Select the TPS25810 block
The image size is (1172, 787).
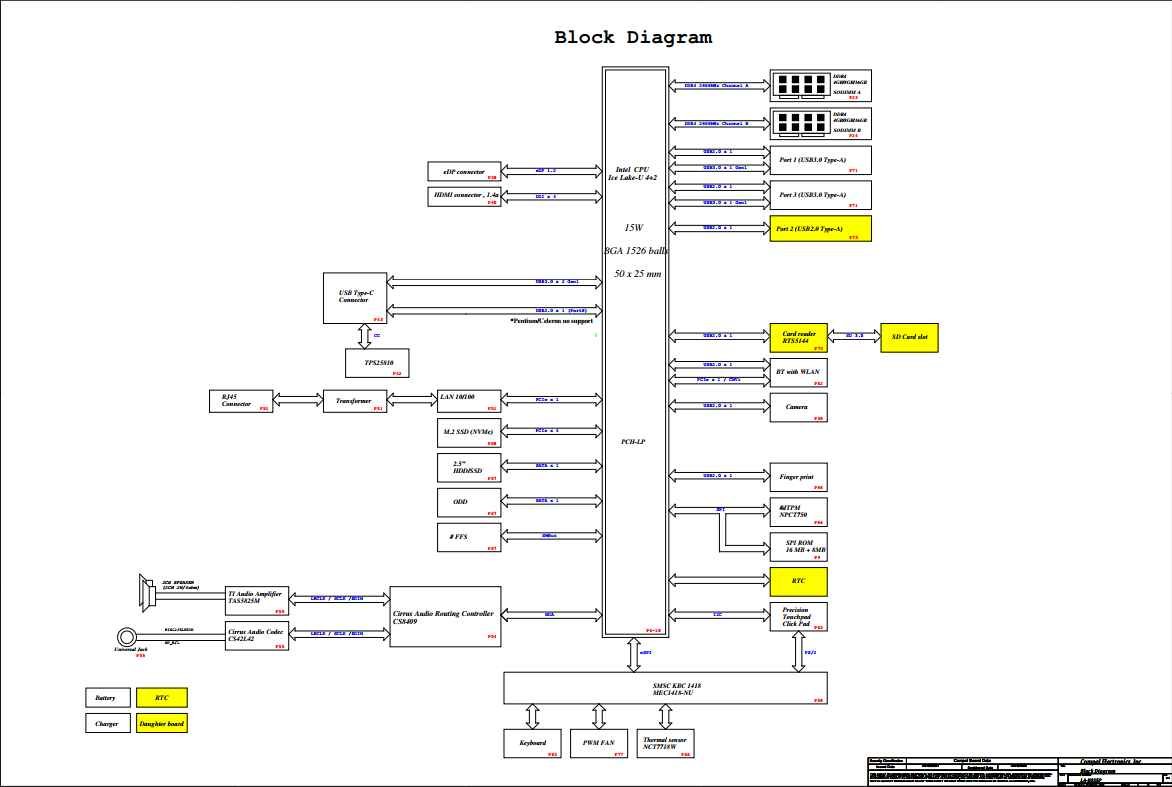pyautogui.click(x=377, y=363)
